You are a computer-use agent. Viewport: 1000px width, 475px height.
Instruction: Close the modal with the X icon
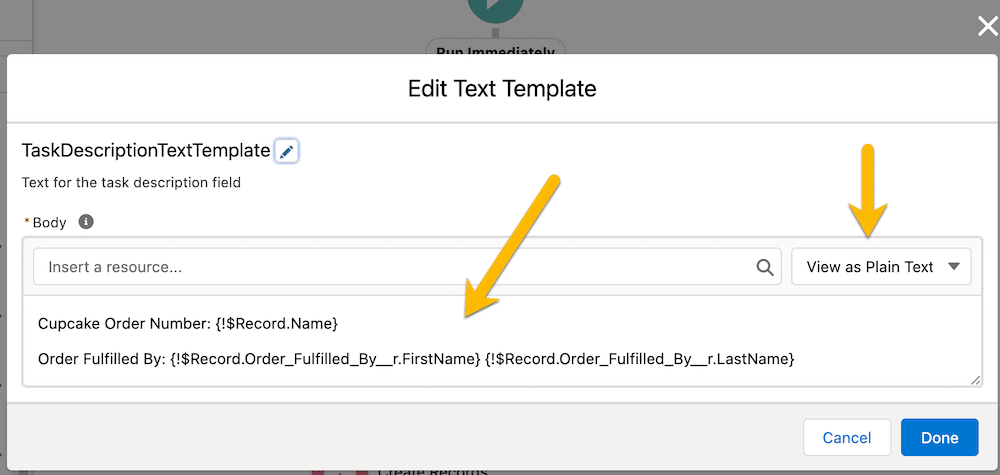click(988, 27)
